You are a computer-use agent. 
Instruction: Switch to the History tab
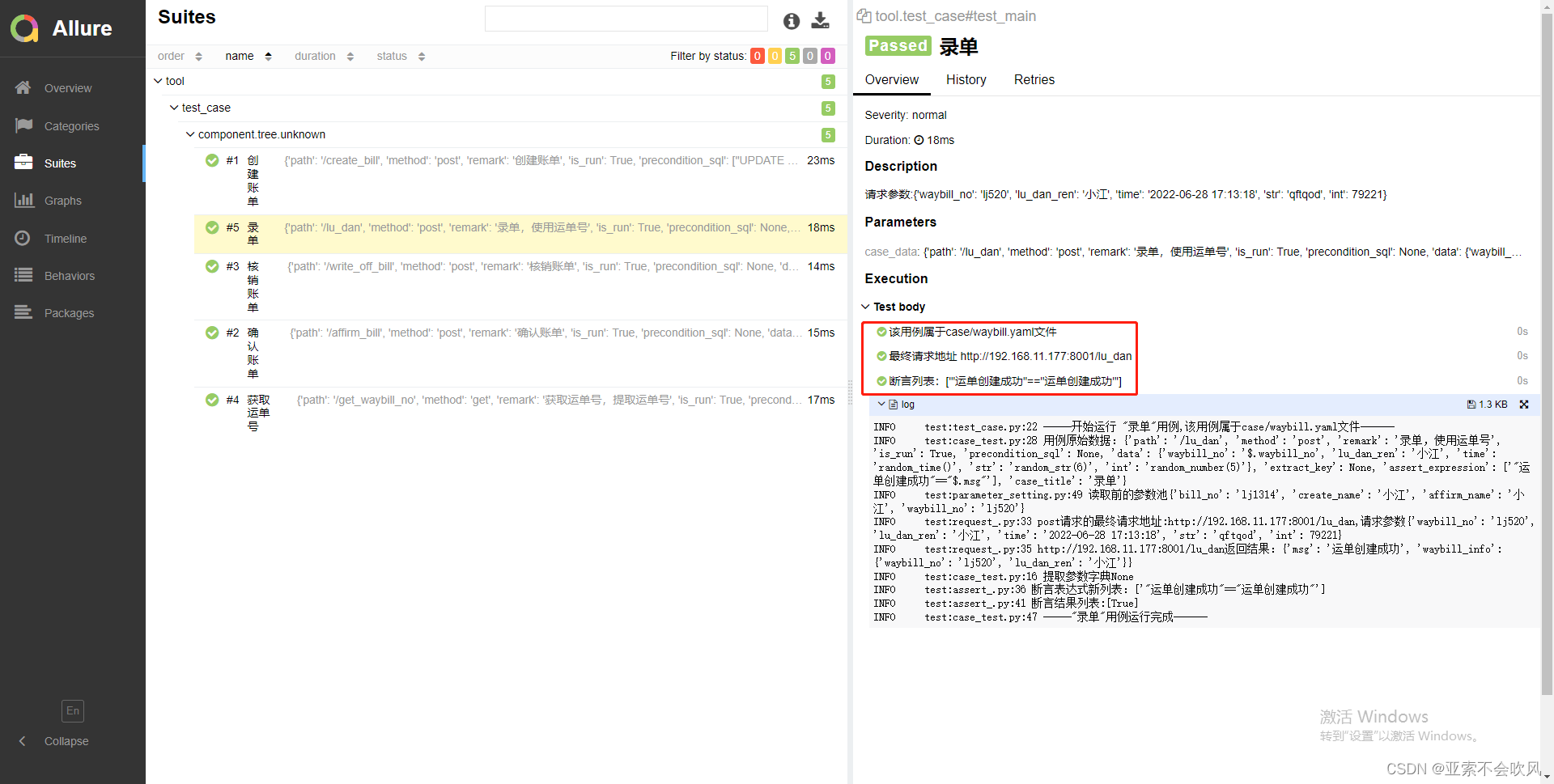tap(966, 79)
